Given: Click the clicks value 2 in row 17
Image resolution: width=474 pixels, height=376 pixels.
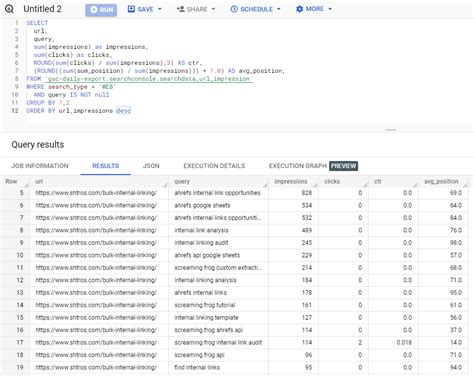Looking at the screenshot, I should coord(360,342).
